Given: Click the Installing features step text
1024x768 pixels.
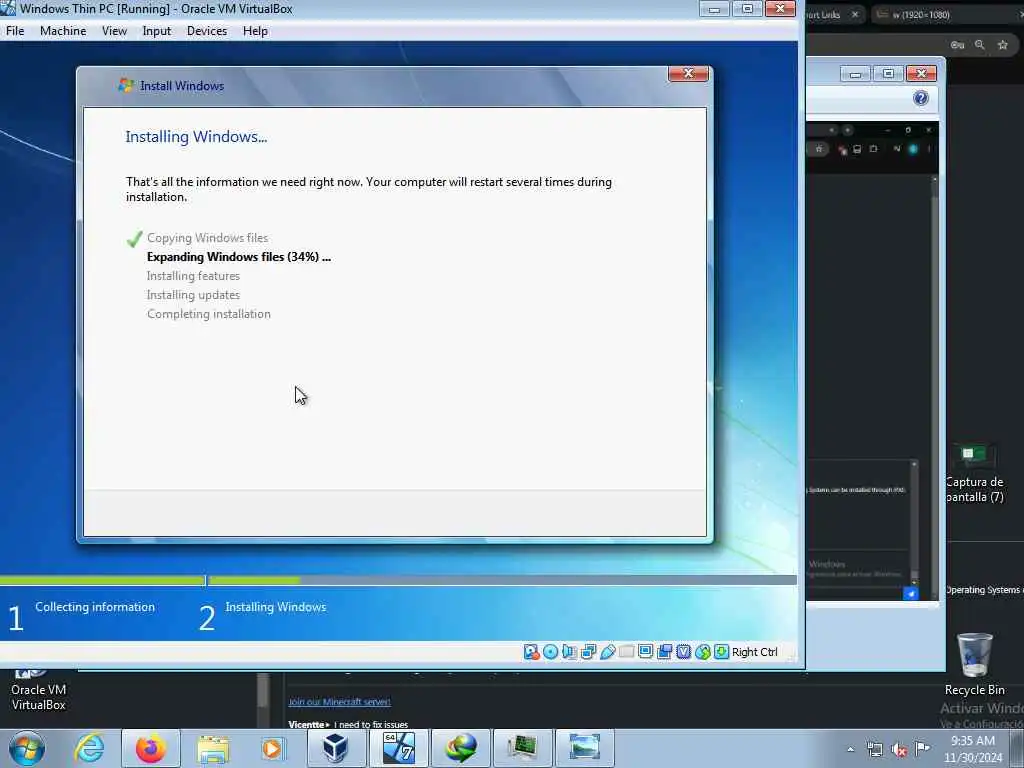Looking at the screenshot, I should pyautogui.click(x=193, y=276).
